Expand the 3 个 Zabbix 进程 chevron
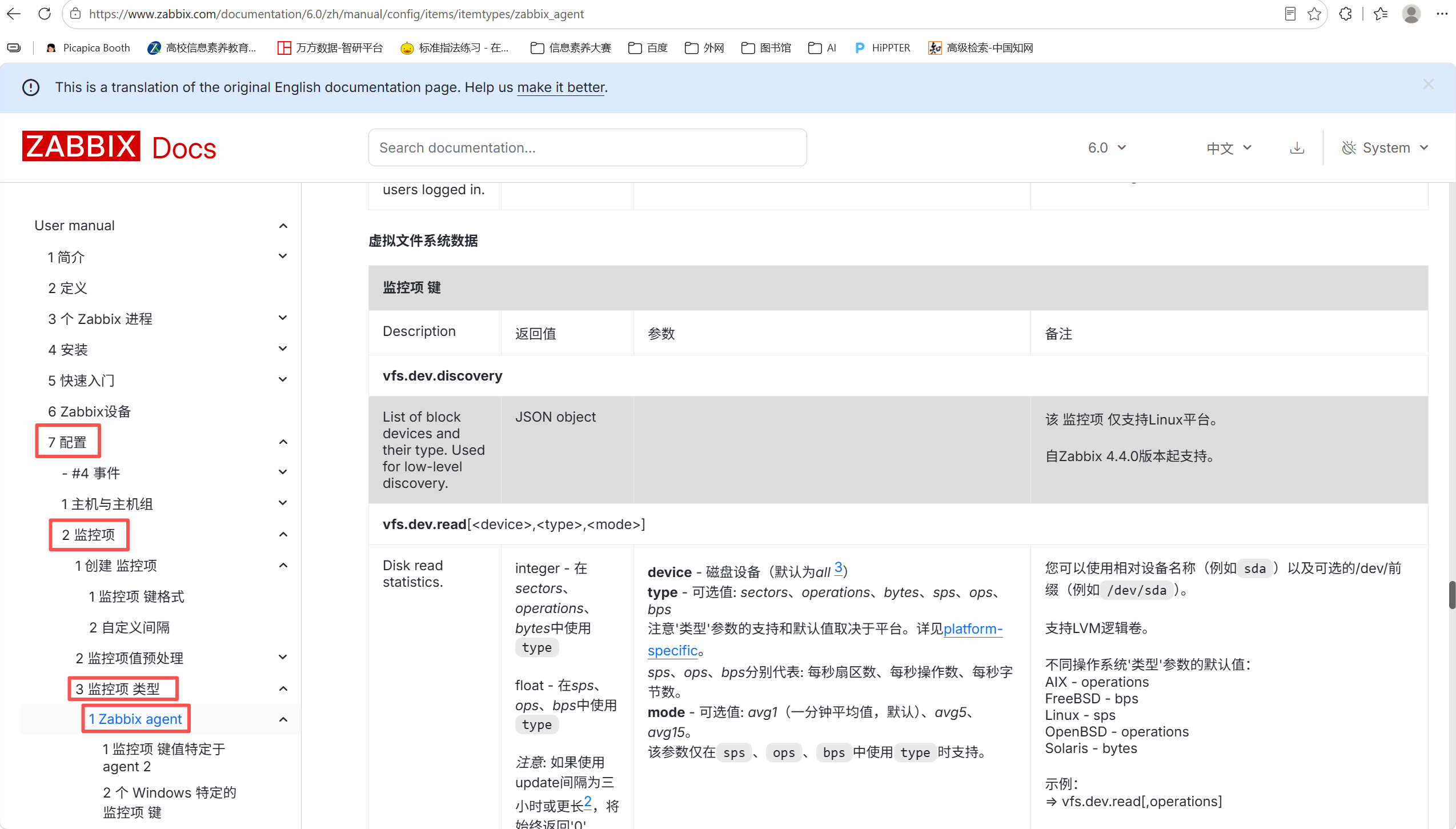1456x829 pixels. (x=283, y=318)
